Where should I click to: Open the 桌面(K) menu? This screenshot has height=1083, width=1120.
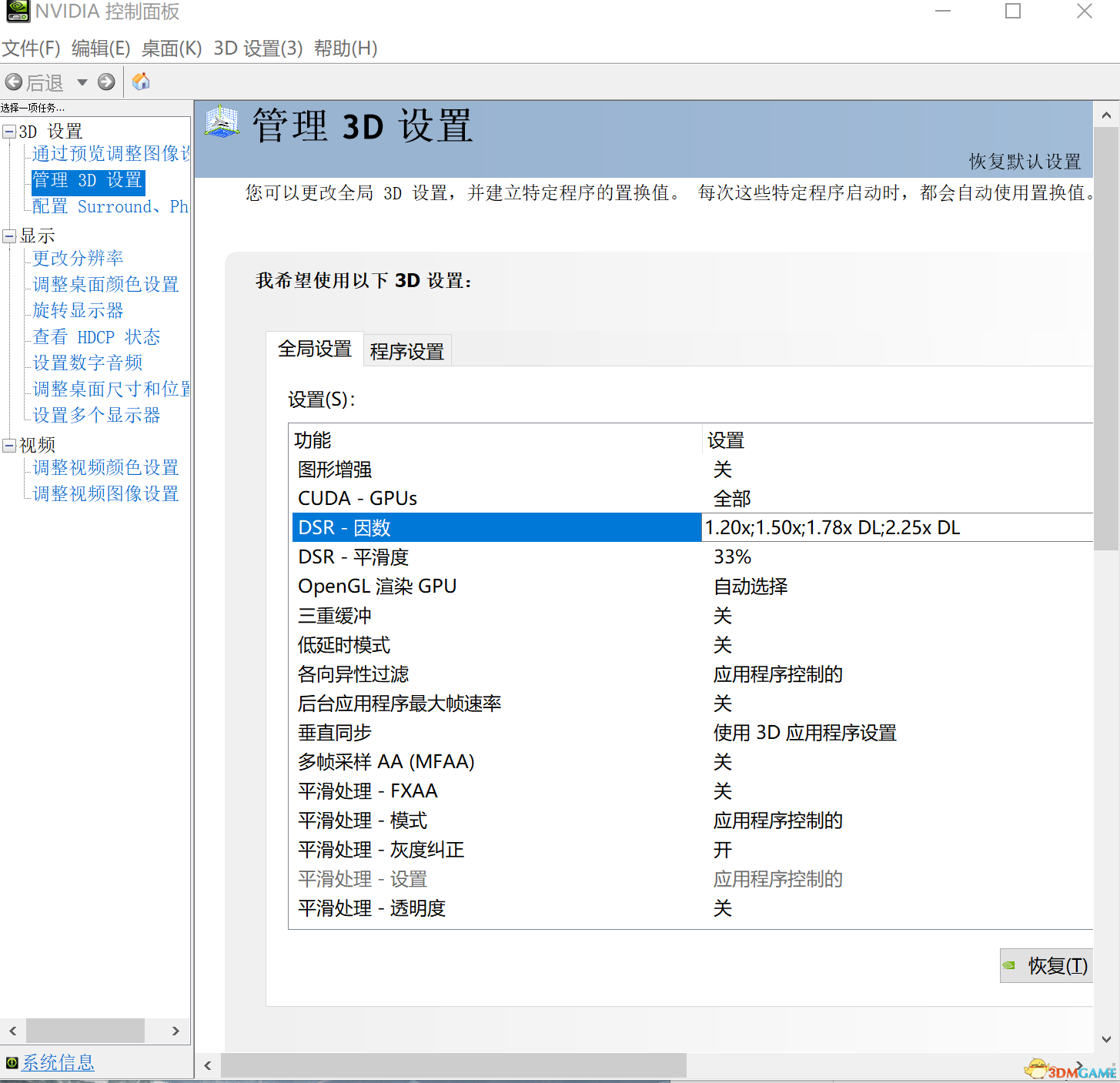coord(172,48)
